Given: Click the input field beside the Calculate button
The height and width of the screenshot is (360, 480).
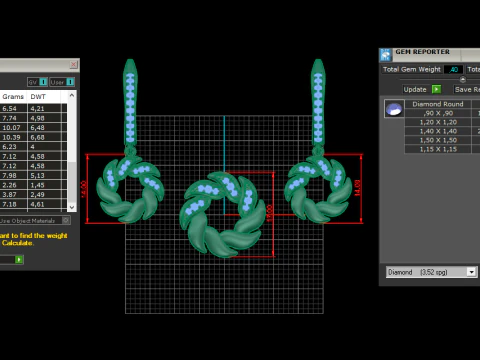Looking at the screenshot, I should (x=7, y=259).
